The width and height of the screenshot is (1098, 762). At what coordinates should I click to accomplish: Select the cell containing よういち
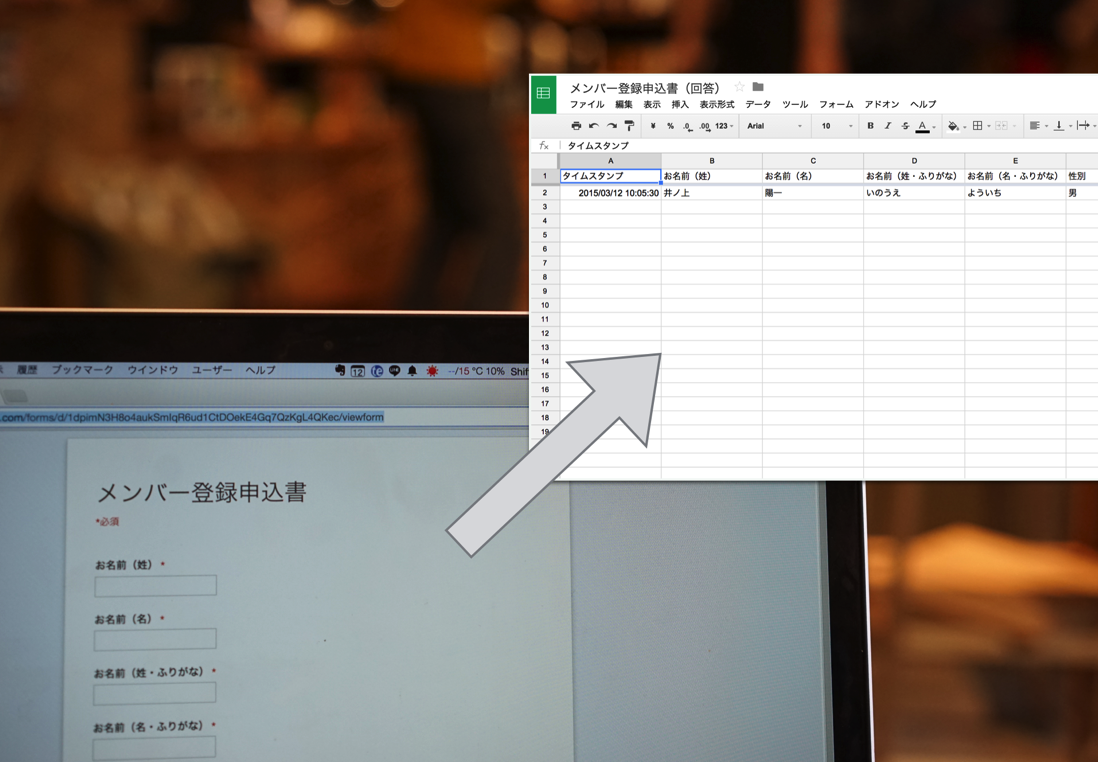[x=1015, y=193]
